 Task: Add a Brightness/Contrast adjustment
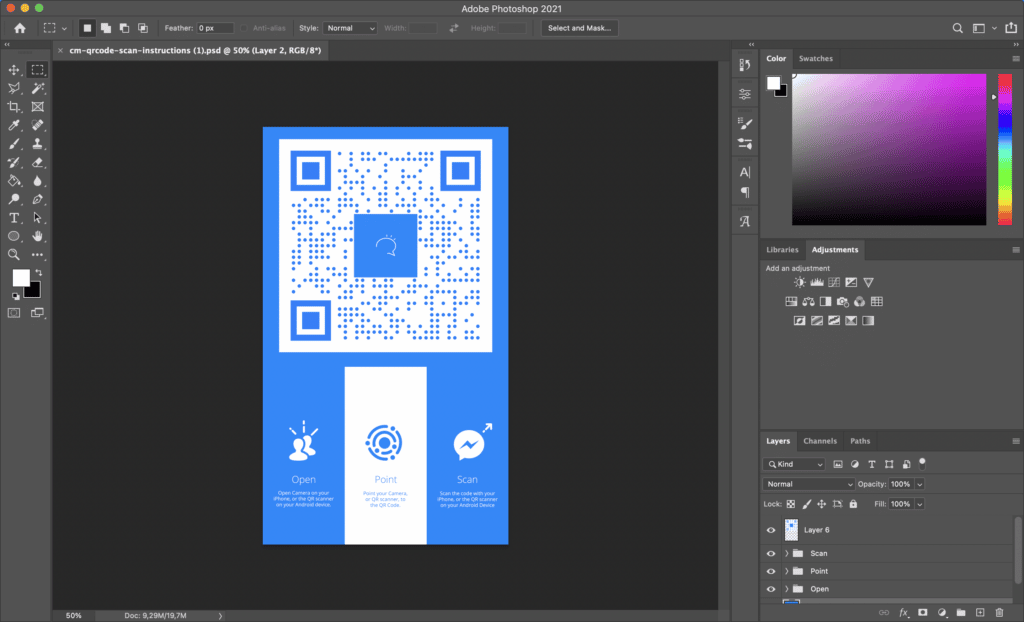tap(797, 282)
